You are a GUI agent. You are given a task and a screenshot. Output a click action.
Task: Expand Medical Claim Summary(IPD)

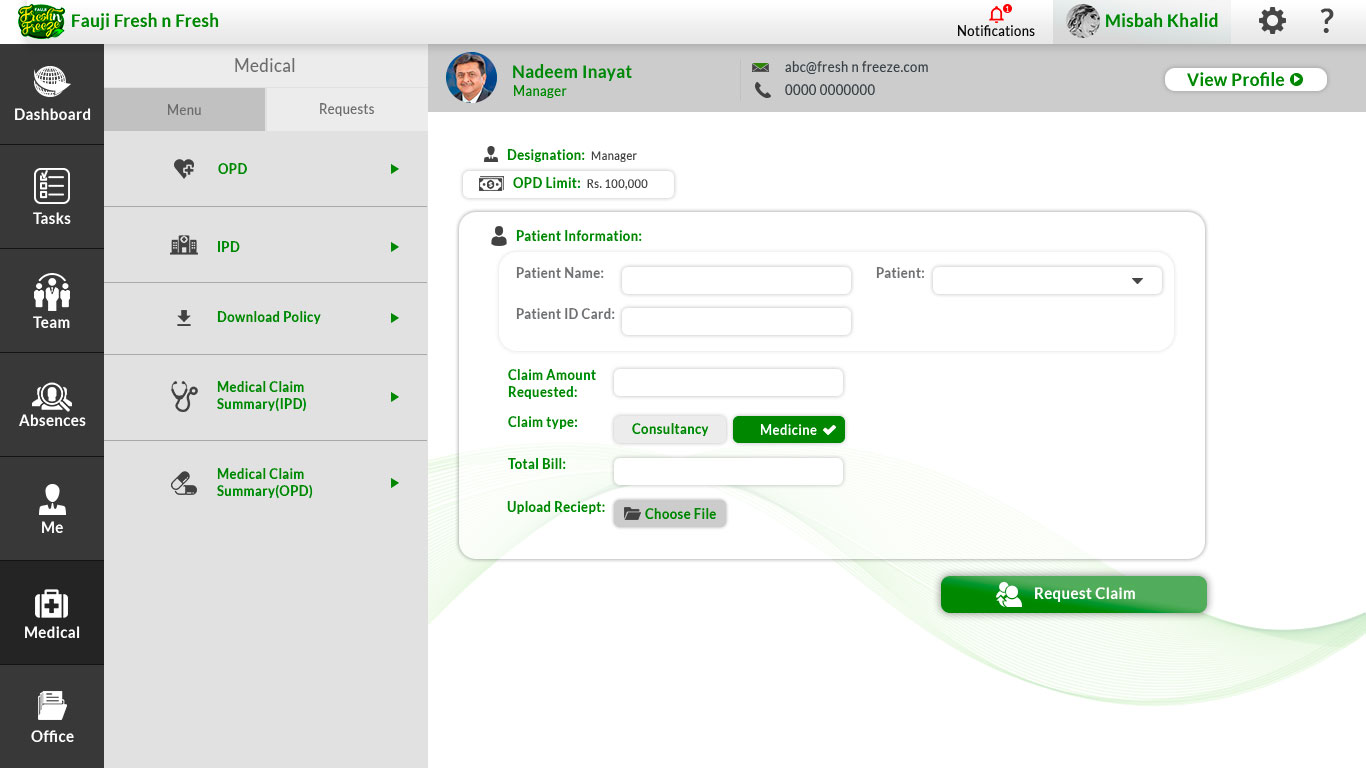(x=395, y=397)
